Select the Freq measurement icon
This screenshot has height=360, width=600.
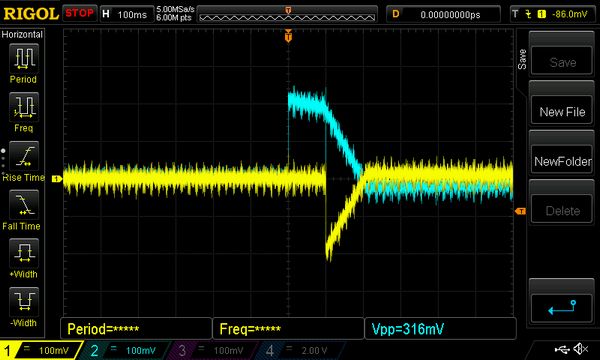(24, 107)
